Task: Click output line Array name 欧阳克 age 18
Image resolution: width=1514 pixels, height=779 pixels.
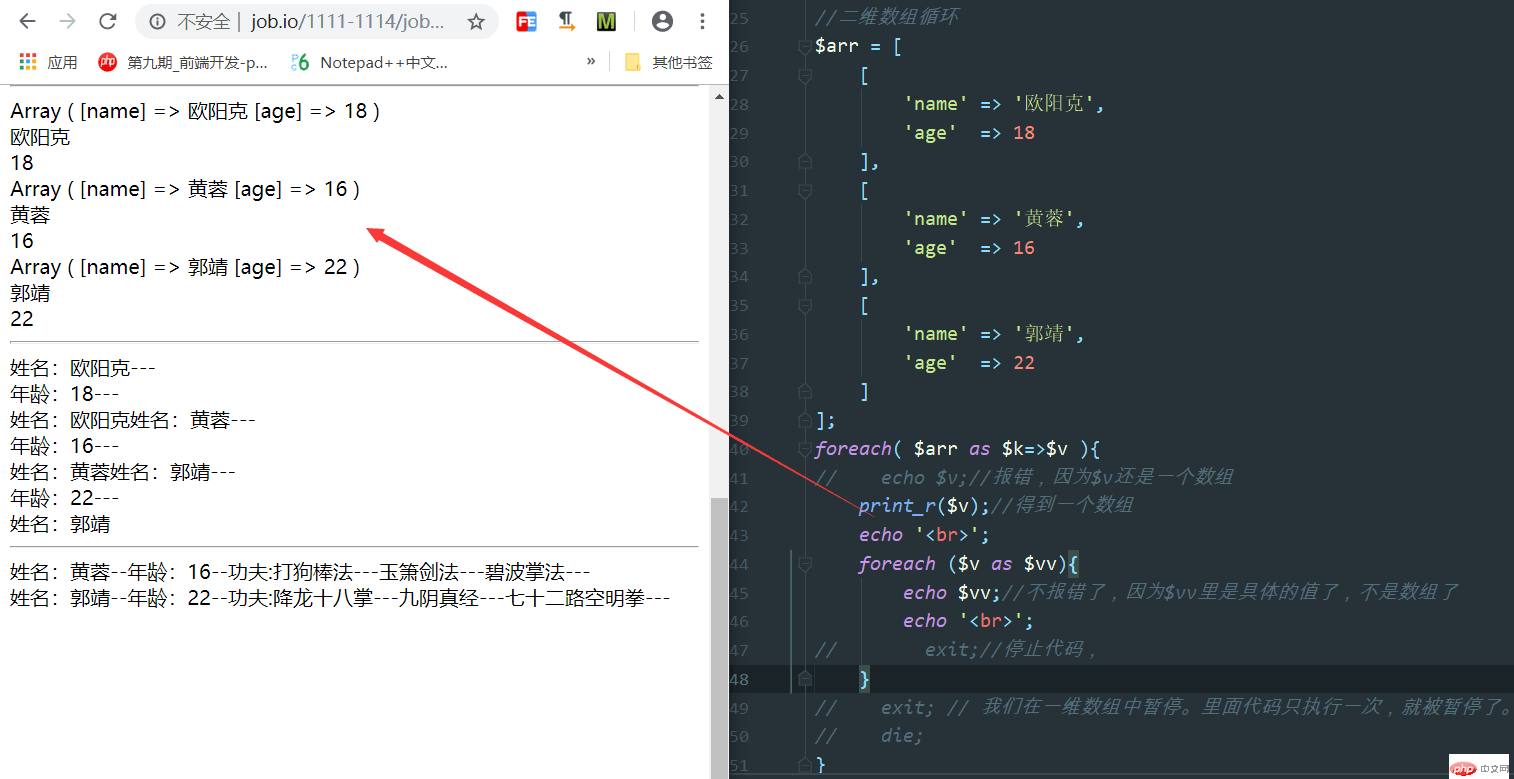Action: tap(195, 111)
